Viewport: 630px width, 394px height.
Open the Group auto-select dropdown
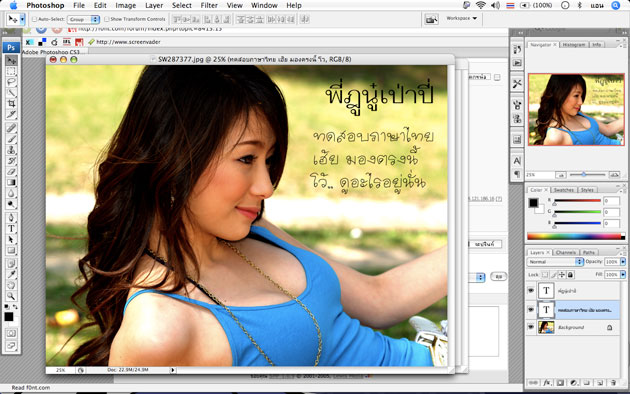click(83, 19)
